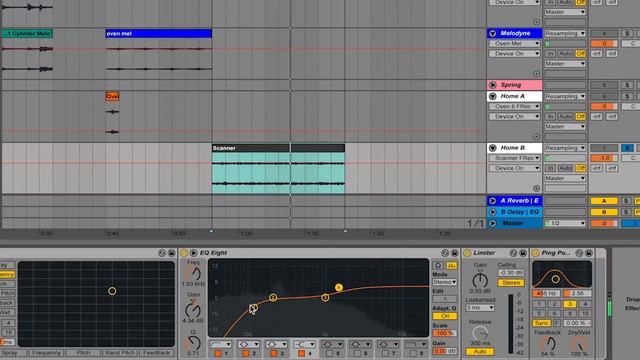640x360 pixels.
Task: Fold the EQ Eight display with triangle
Action: point(193,253)
